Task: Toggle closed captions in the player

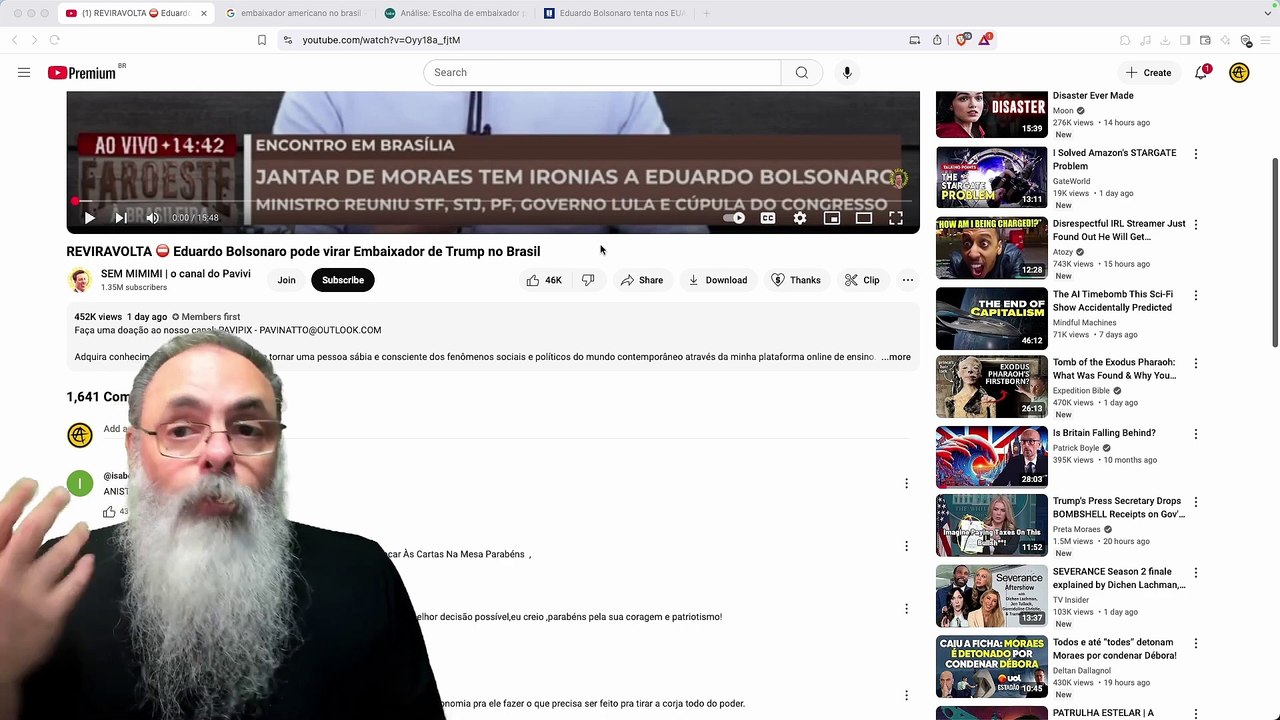Action: (768, 218)
